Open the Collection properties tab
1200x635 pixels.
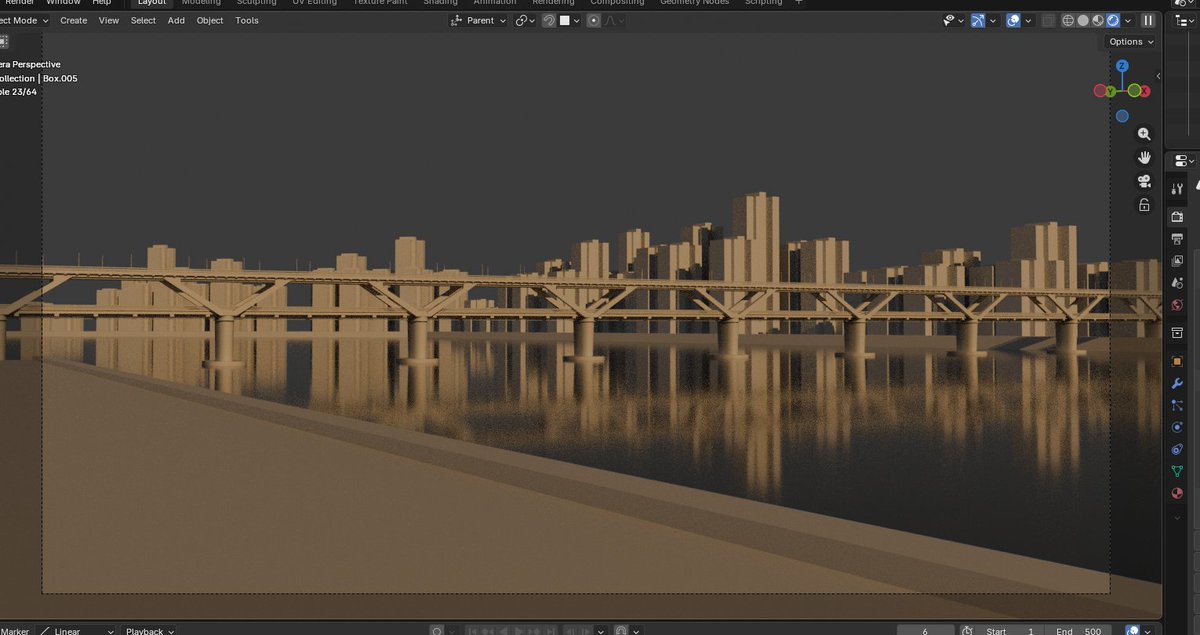1177,332
